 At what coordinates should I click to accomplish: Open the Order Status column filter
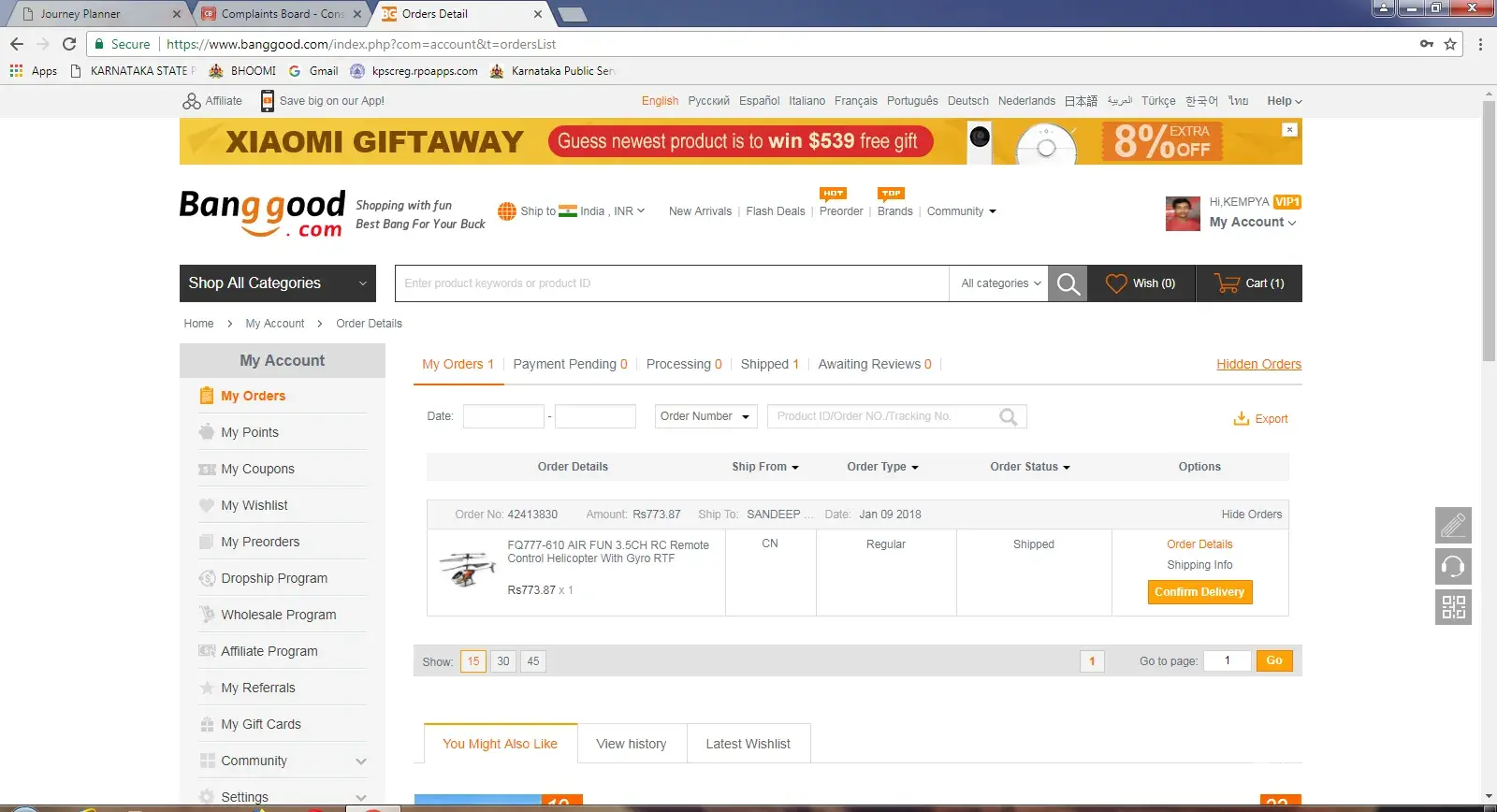pos(1030,467)
